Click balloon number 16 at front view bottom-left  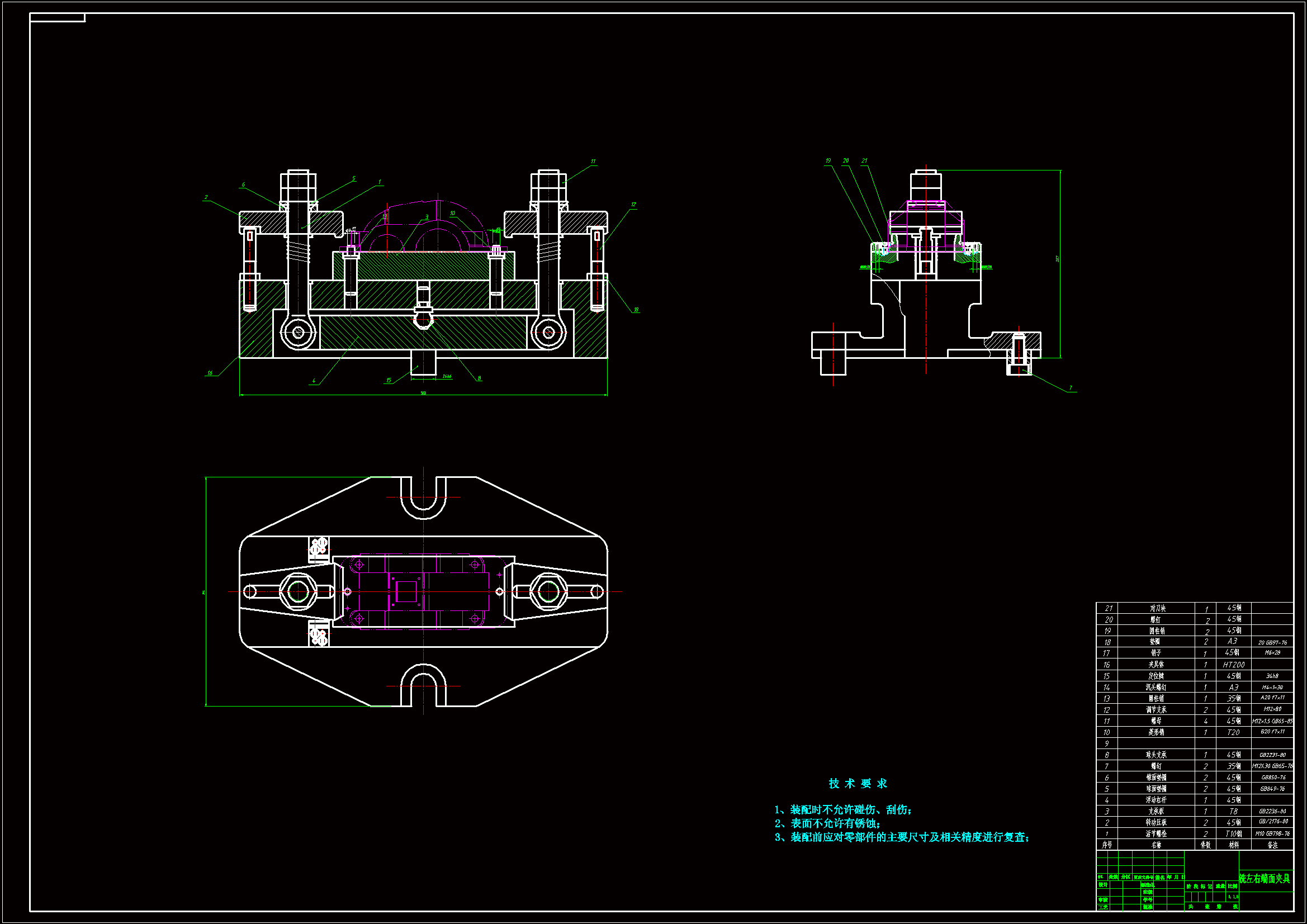point(210,373)
